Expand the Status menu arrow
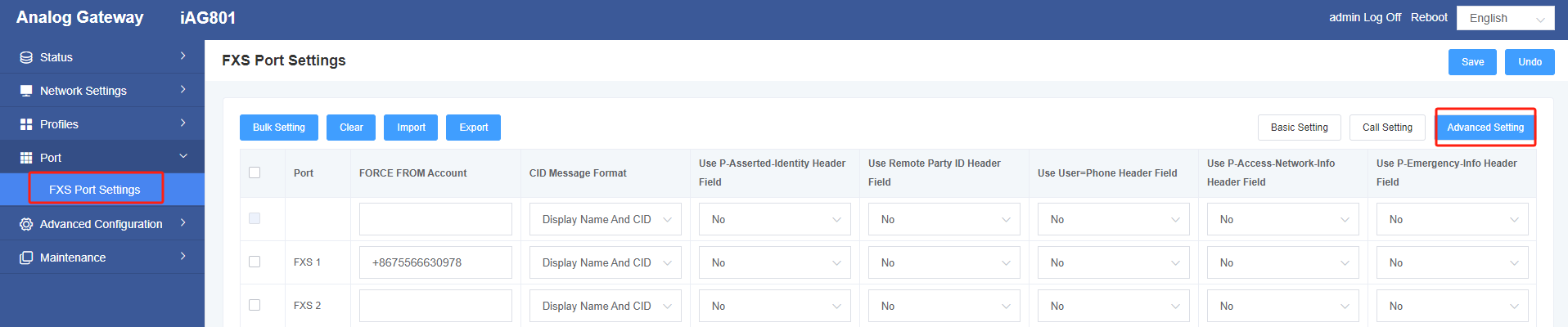 coord(183,56)
